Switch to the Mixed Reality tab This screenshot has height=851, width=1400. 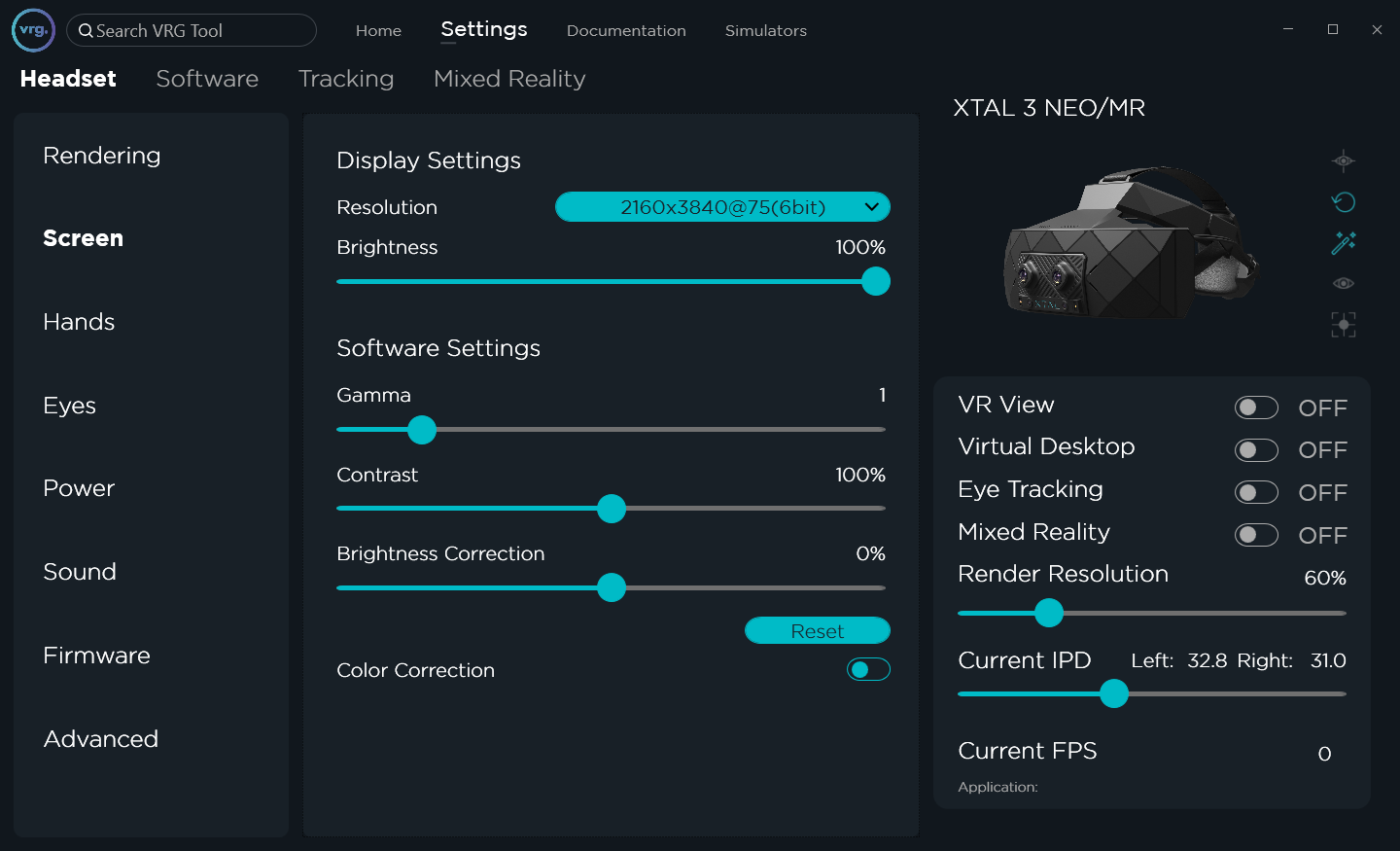click(509, 79)
